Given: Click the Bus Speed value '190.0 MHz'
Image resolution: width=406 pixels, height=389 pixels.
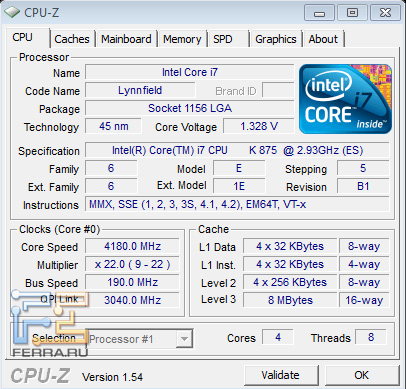Looking at the screenshot, I should click(132, 282).
